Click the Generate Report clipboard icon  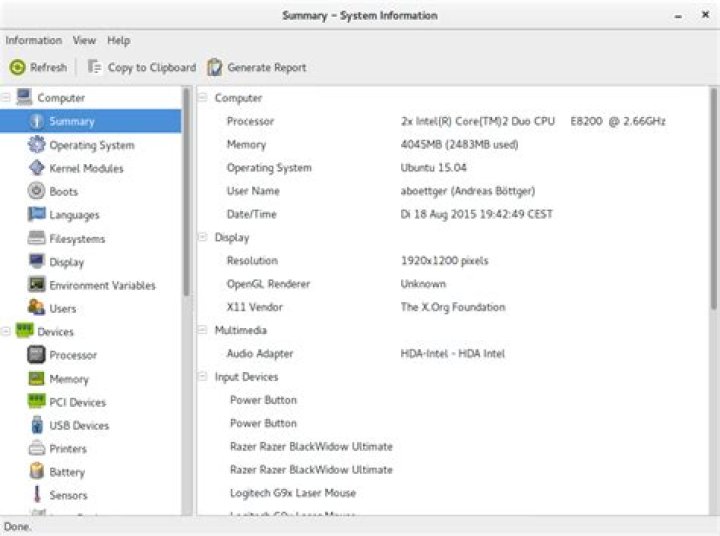click(x=214, y=68)
